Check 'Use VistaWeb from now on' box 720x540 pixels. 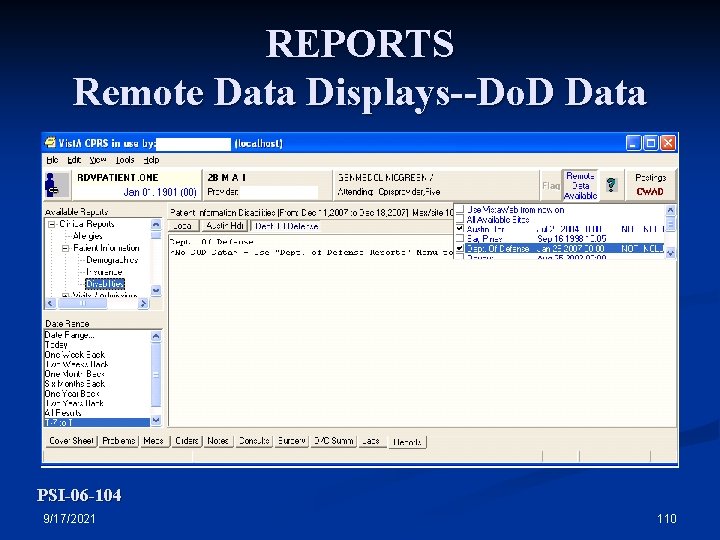click(460, 210)
